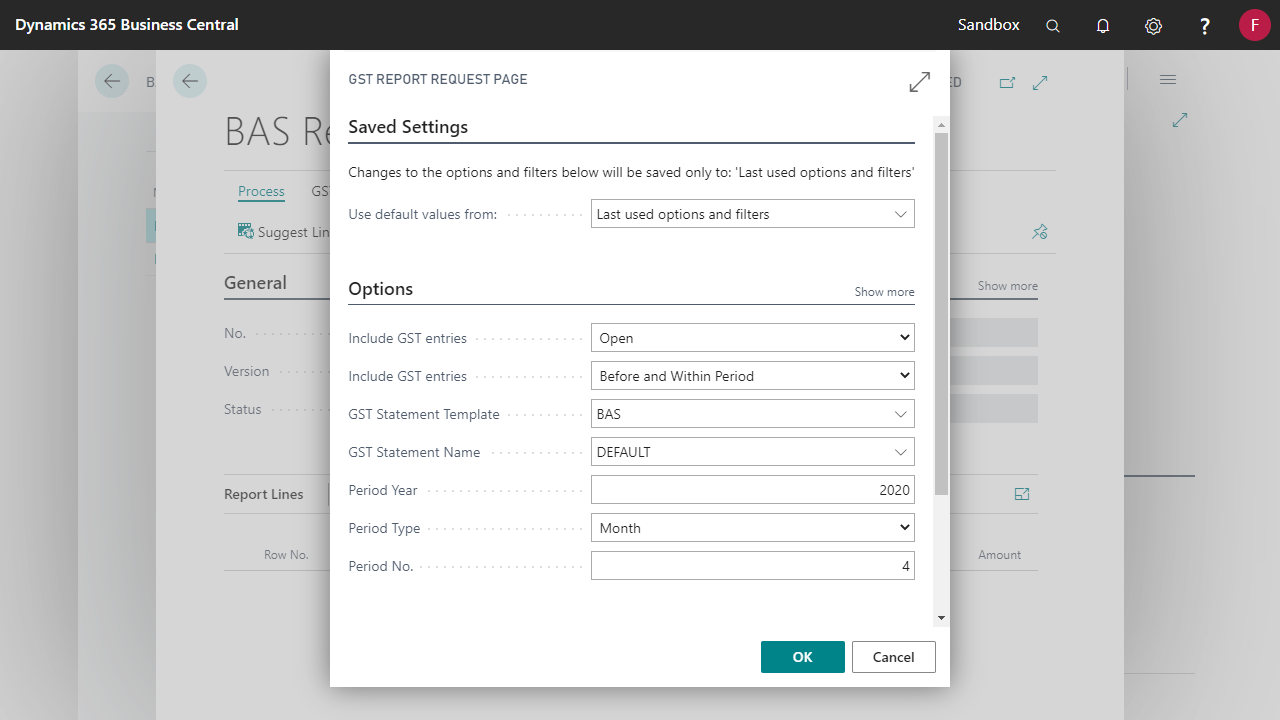Go back using the BAS Report back arrow
The width and height of the screenshot is (1280, 720).
pyautogui.click(x=190, y=81)
